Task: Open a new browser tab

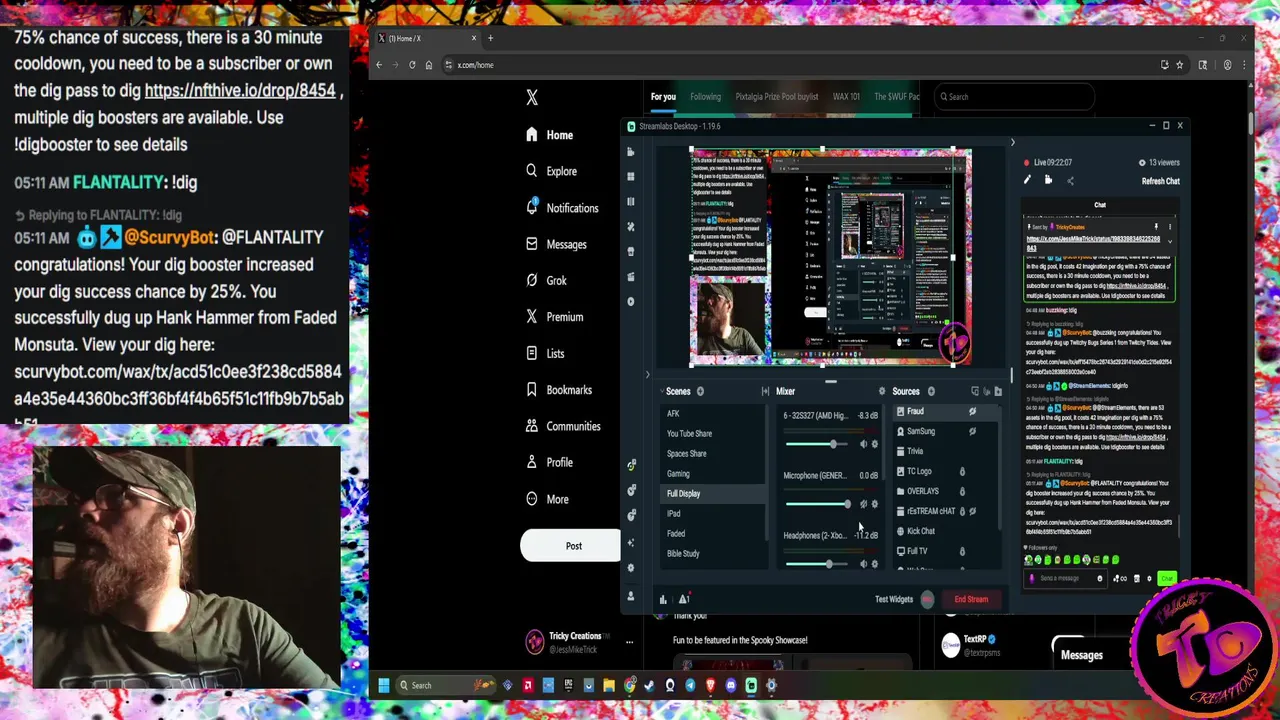Action: (490, 38)
